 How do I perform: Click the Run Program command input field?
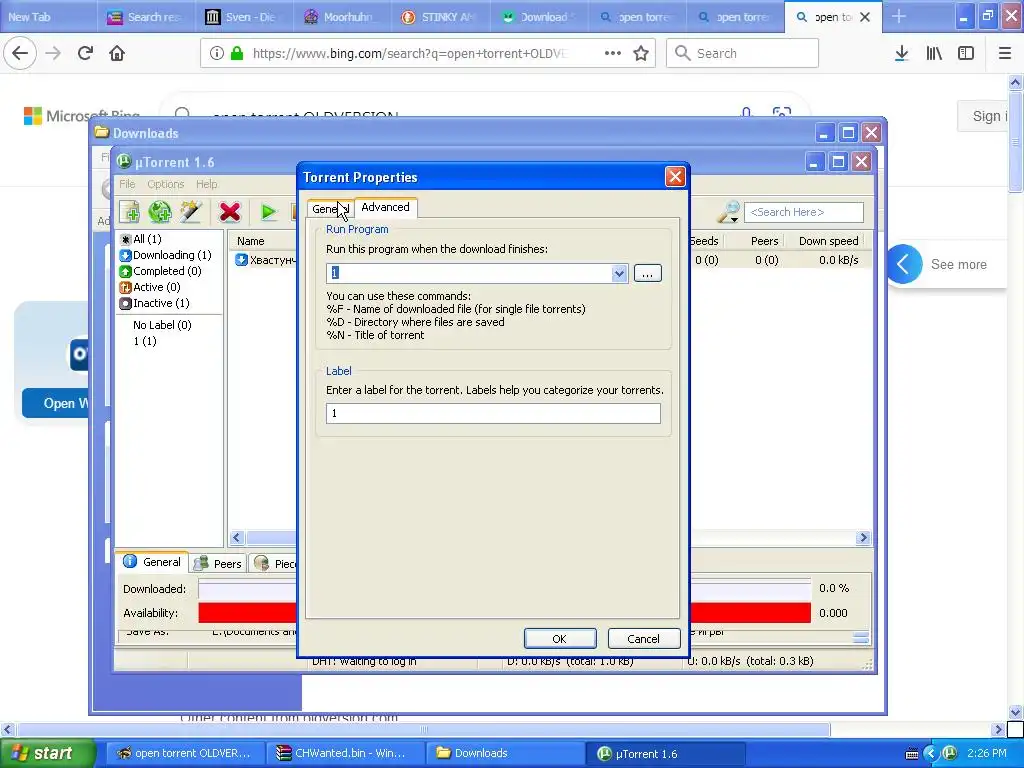469,273
